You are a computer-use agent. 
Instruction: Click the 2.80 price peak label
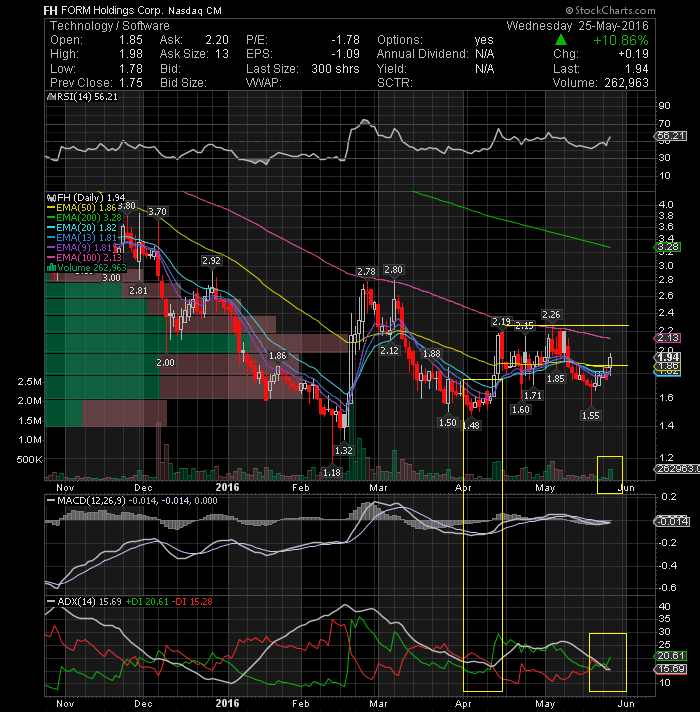click(x=393, y=270)
